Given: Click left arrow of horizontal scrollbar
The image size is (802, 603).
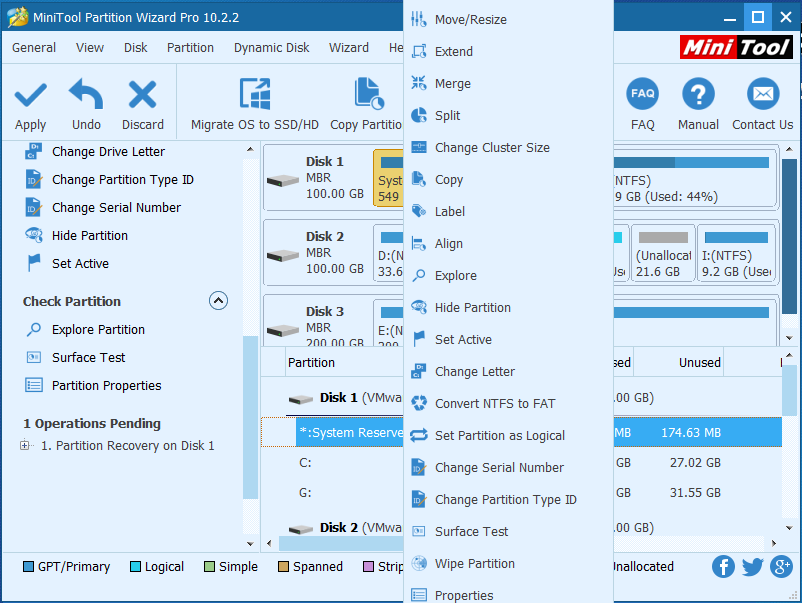Looking at the screenshot, I should tap(270, 543).
